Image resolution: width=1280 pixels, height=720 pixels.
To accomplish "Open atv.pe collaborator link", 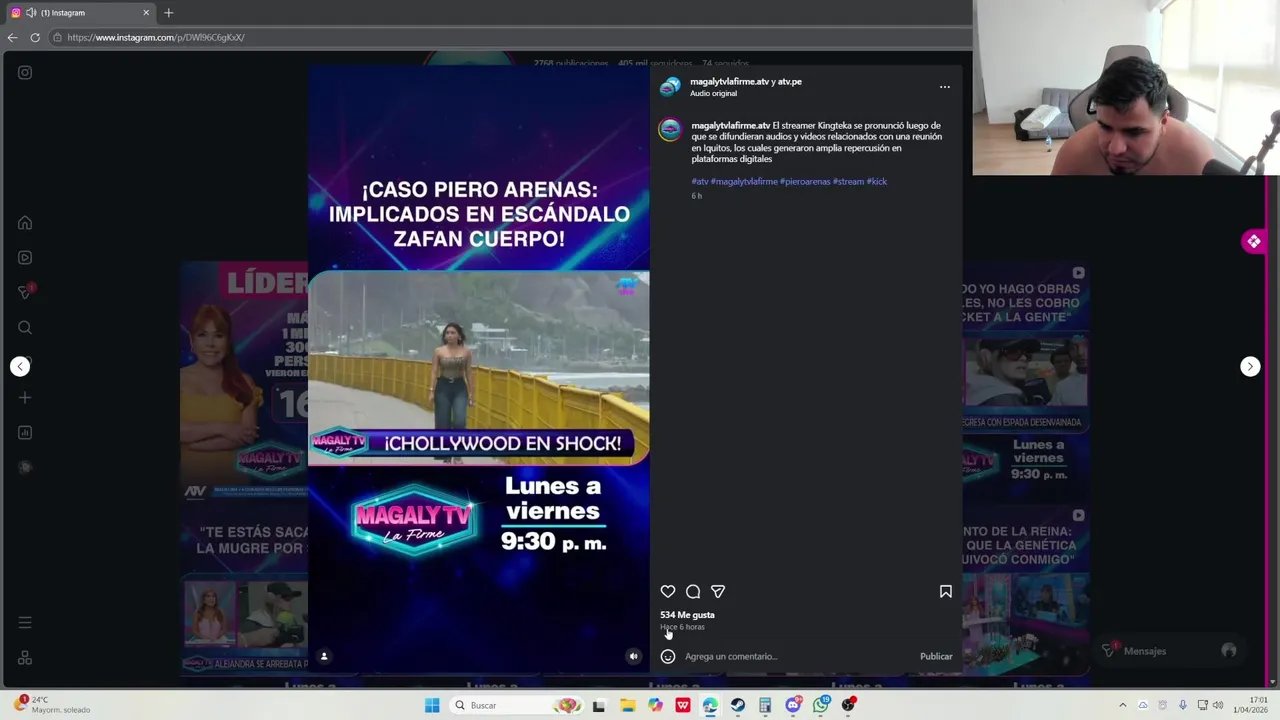I will (790, 81).
